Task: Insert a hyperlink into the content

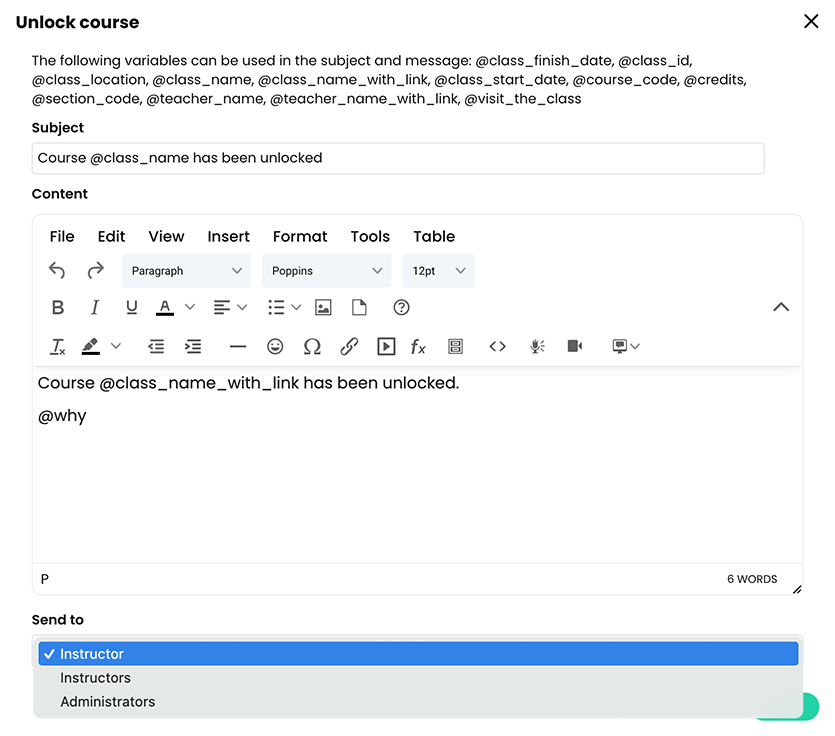Action: pos(349,346)
